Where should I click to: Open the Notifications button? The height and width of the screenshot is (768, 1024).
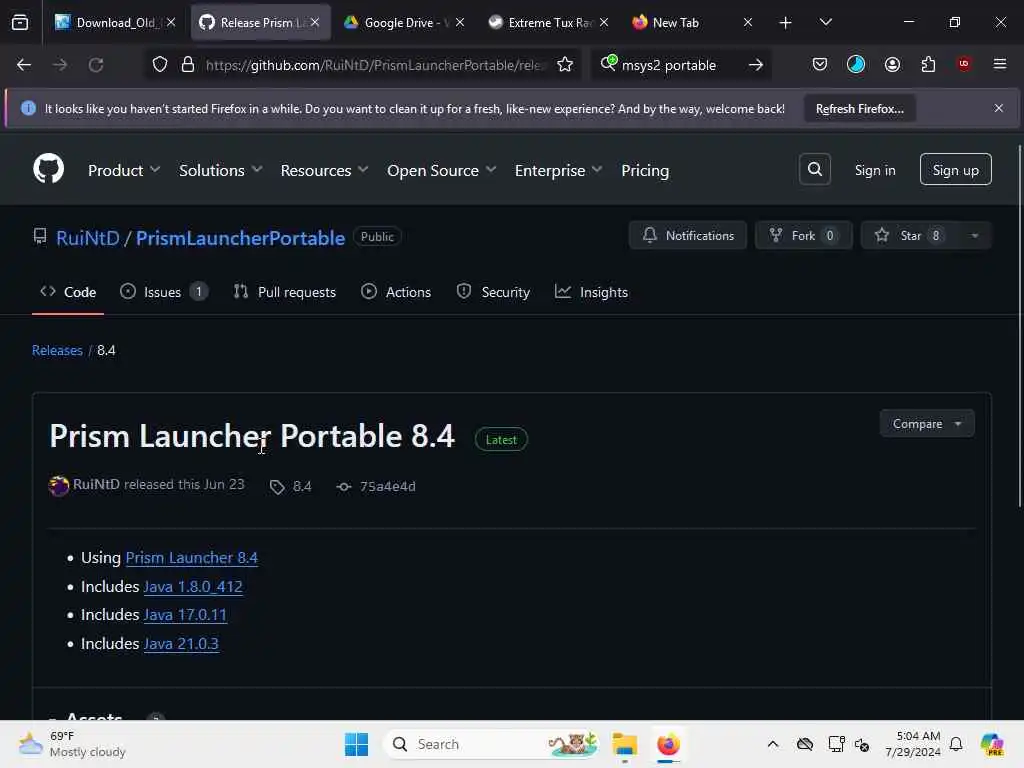click(x=688, y=236)
